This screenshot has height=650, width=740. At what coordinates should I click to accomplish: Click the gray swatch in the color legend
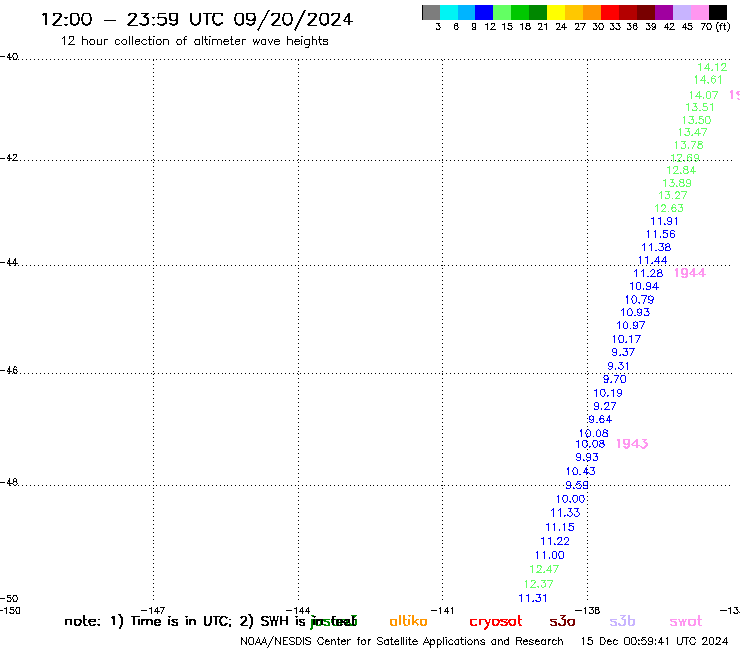pos(431,12)
